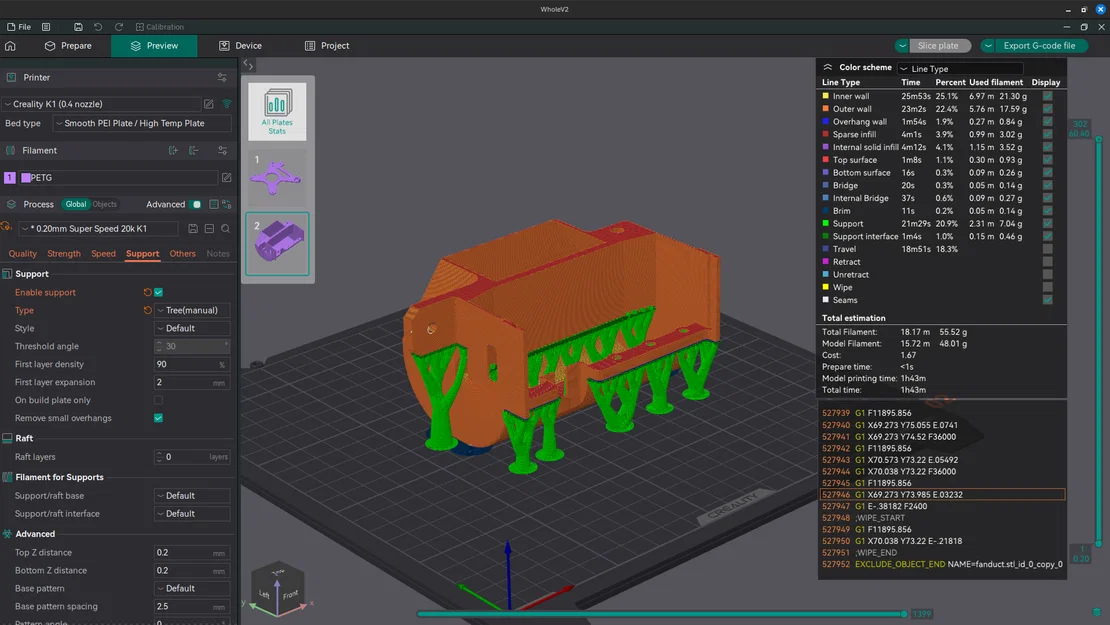Click the First layer density field
The image size is (1110, 625).
pyautogui.click(x=193, y=365)
